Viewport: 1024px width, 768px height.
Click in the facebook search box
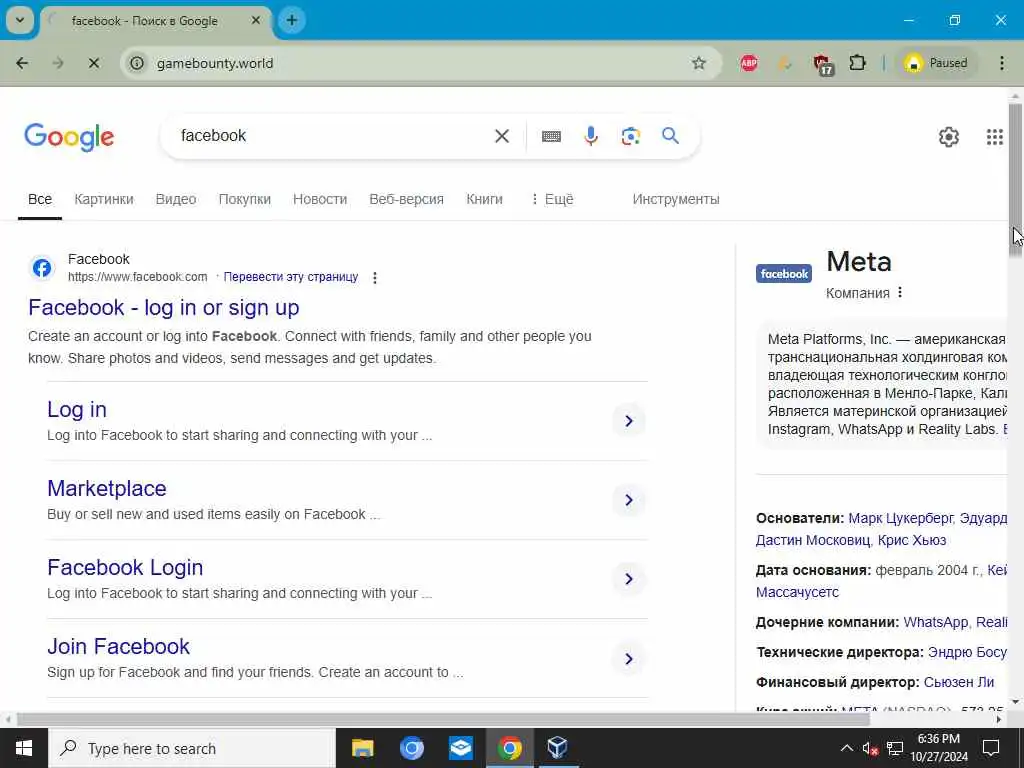click(333, 136)
